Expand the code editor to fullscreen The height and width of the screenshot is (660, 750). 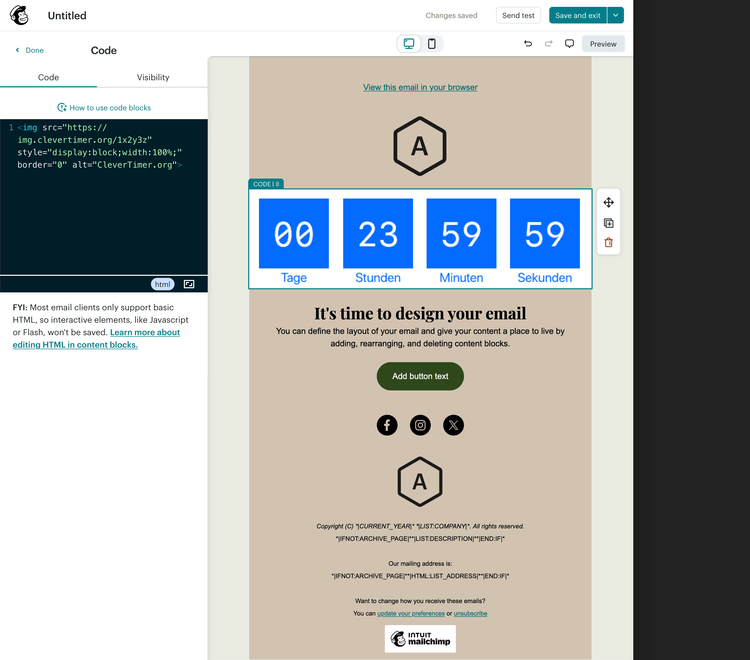point(189,284)
